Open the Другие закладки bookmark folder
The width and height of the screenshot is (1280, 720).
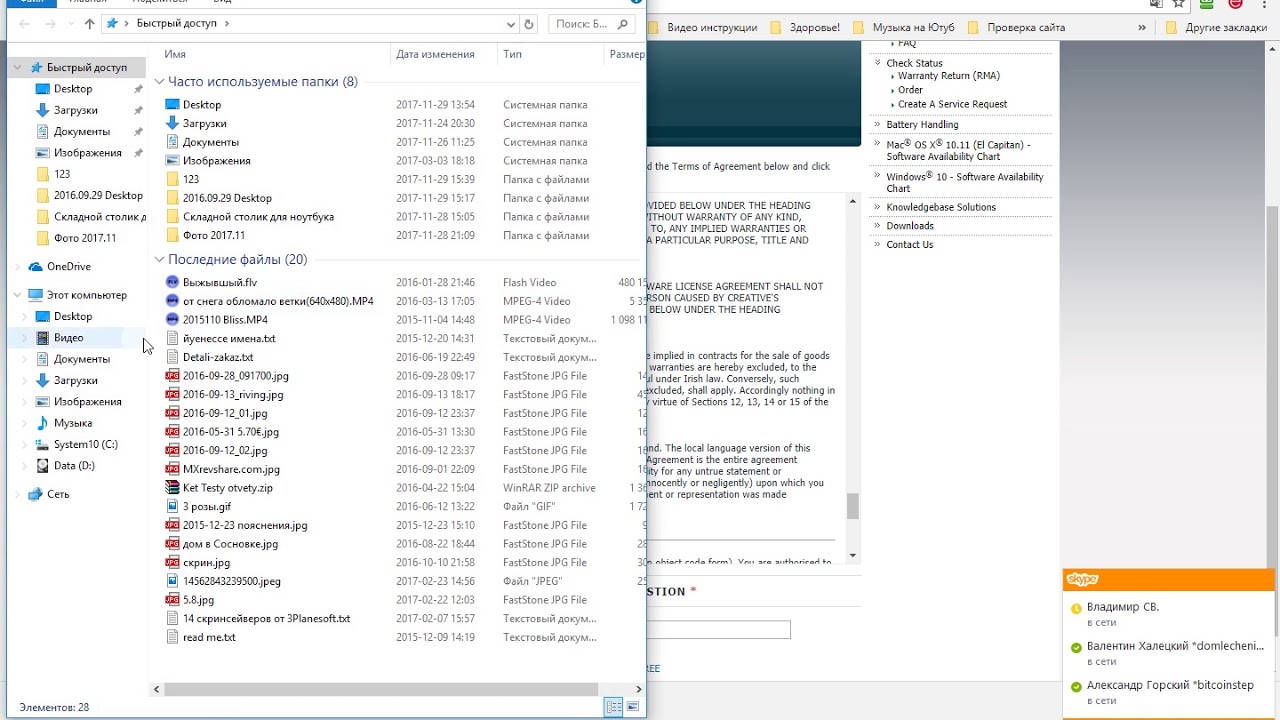click(1216, 28)
